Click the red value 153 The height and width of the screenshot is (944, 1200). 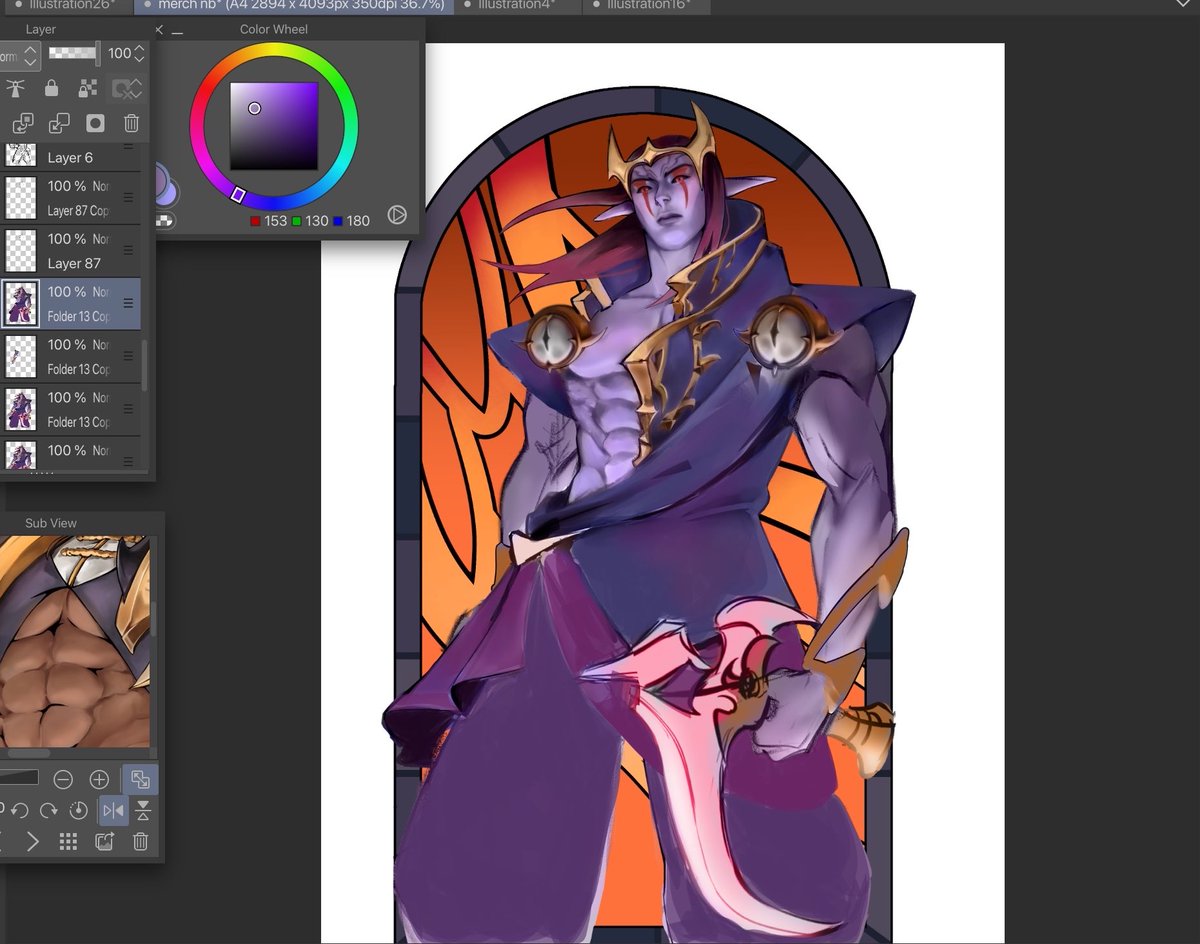pos(276,220)
